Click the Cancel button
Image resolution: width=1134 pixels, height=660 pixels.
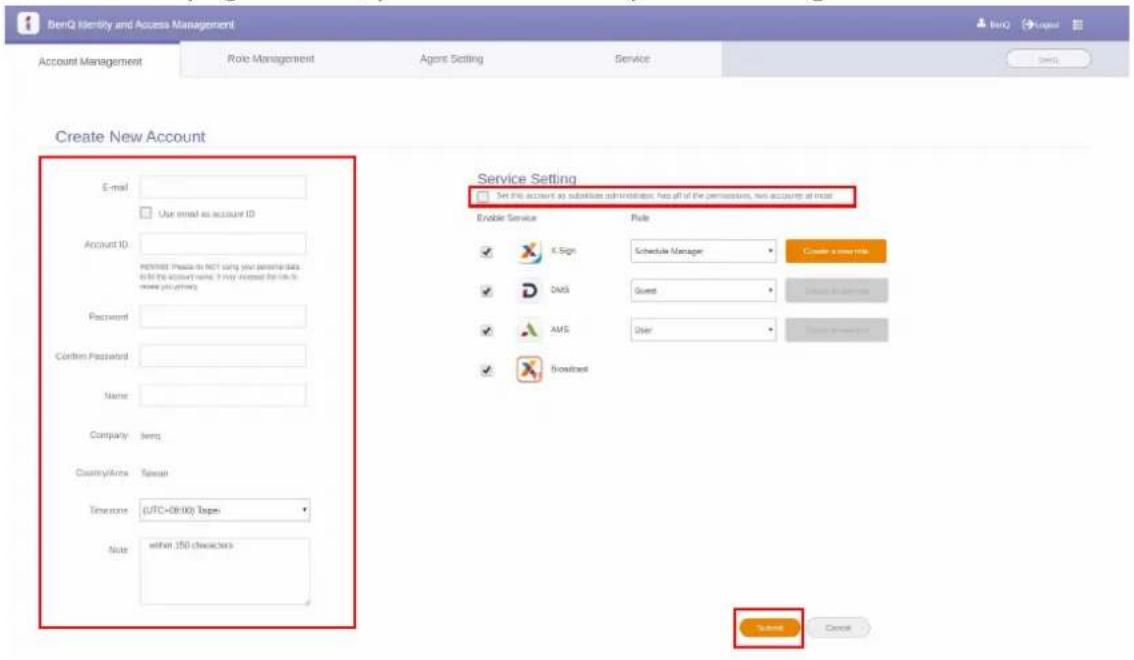click(838, 627)
